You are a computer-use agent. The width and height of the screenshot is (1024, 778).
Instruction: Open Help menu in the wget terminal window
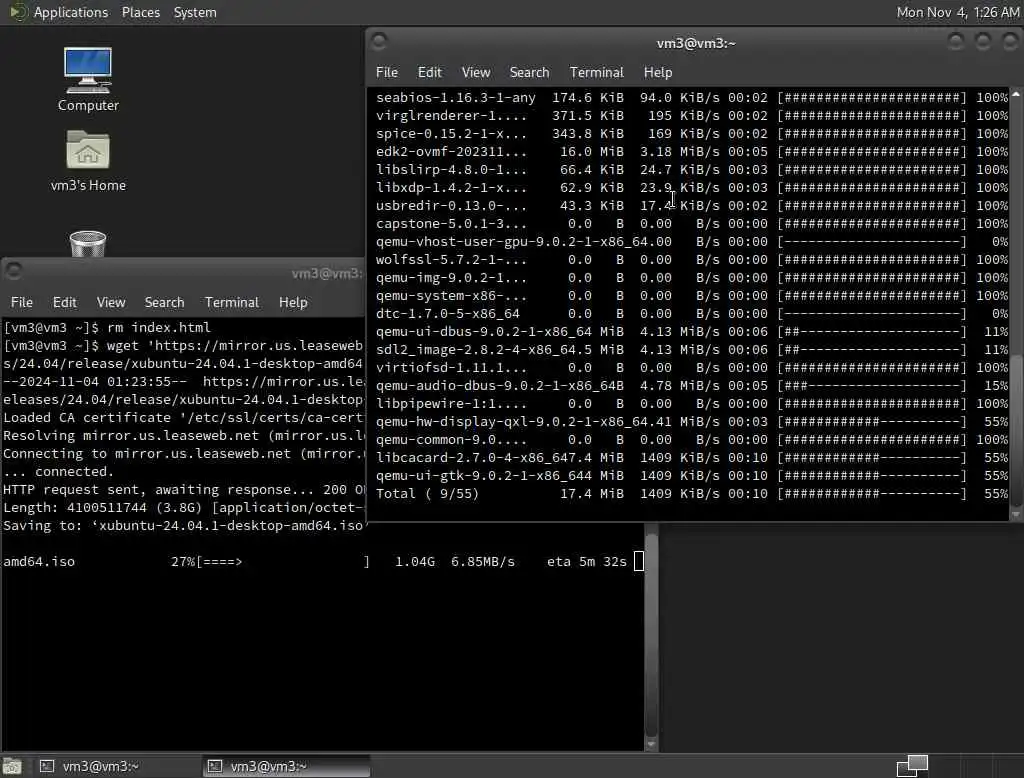(293, 302)
